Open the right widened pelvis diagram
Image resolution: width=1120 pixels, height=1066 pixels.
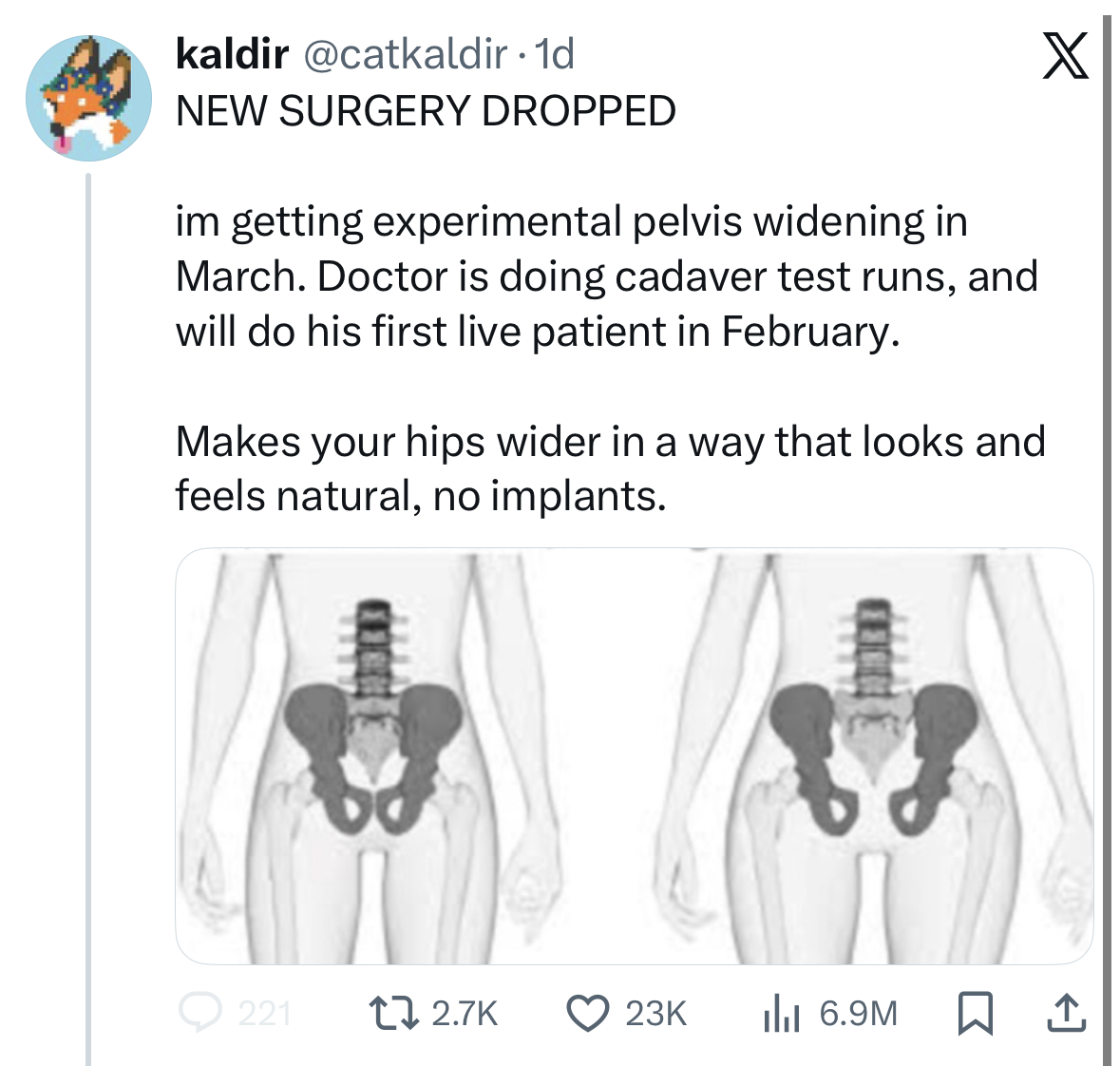coord(874,755)
